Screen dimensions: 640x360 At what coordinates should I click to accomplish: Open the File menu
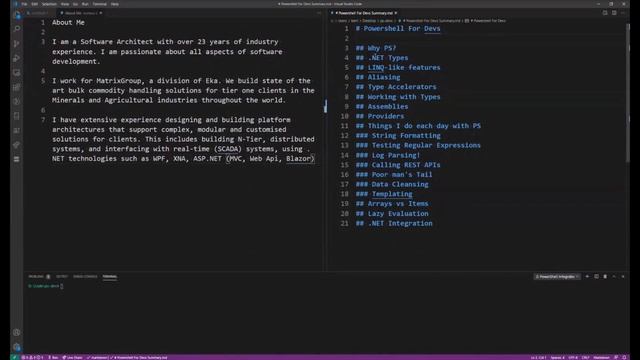pyautogui.click(x=24, y=4)
